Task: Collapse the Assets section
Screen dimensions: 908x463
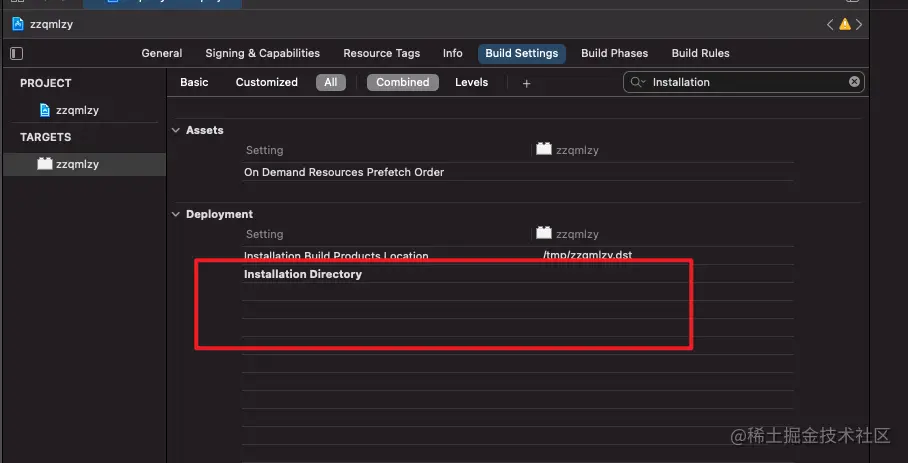Action: pyautogui.click(x=176, y=130)
